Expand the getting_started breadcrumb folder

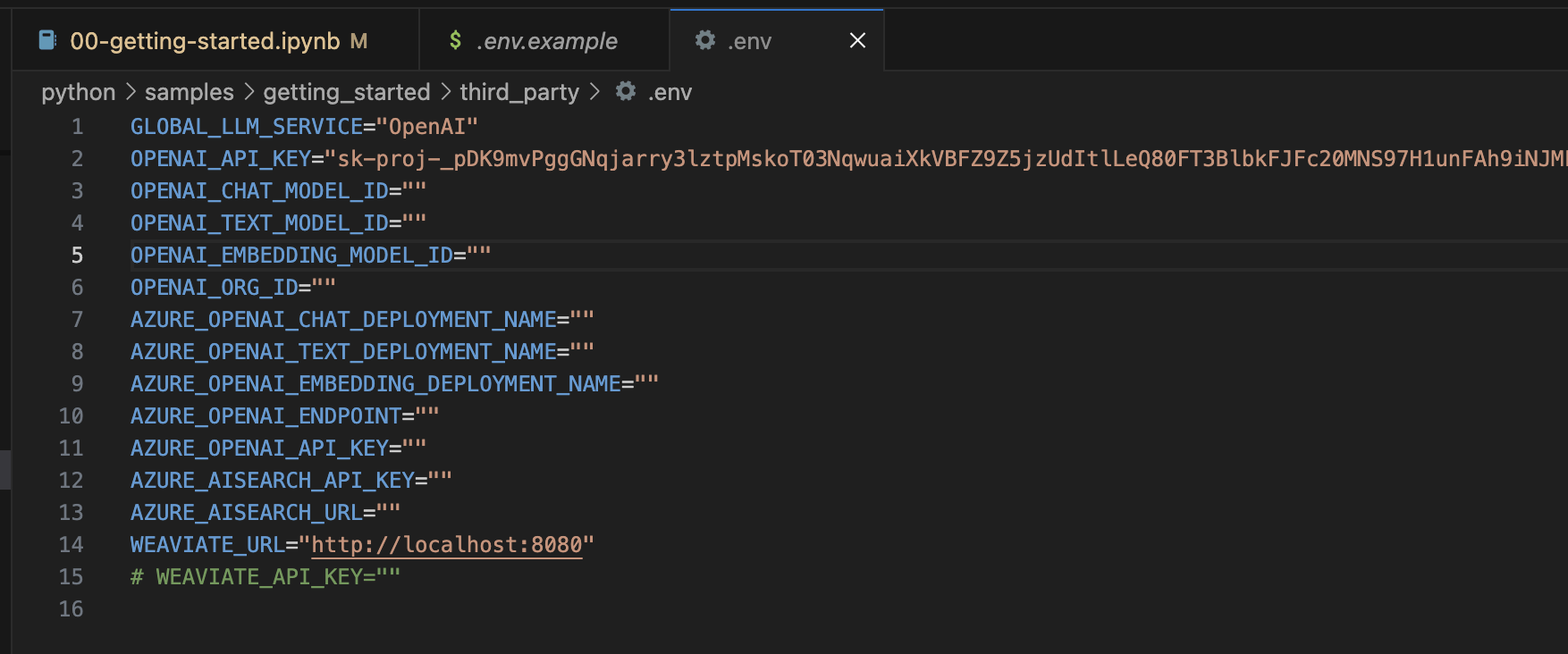pyautogui.click(x=347, y=92)
